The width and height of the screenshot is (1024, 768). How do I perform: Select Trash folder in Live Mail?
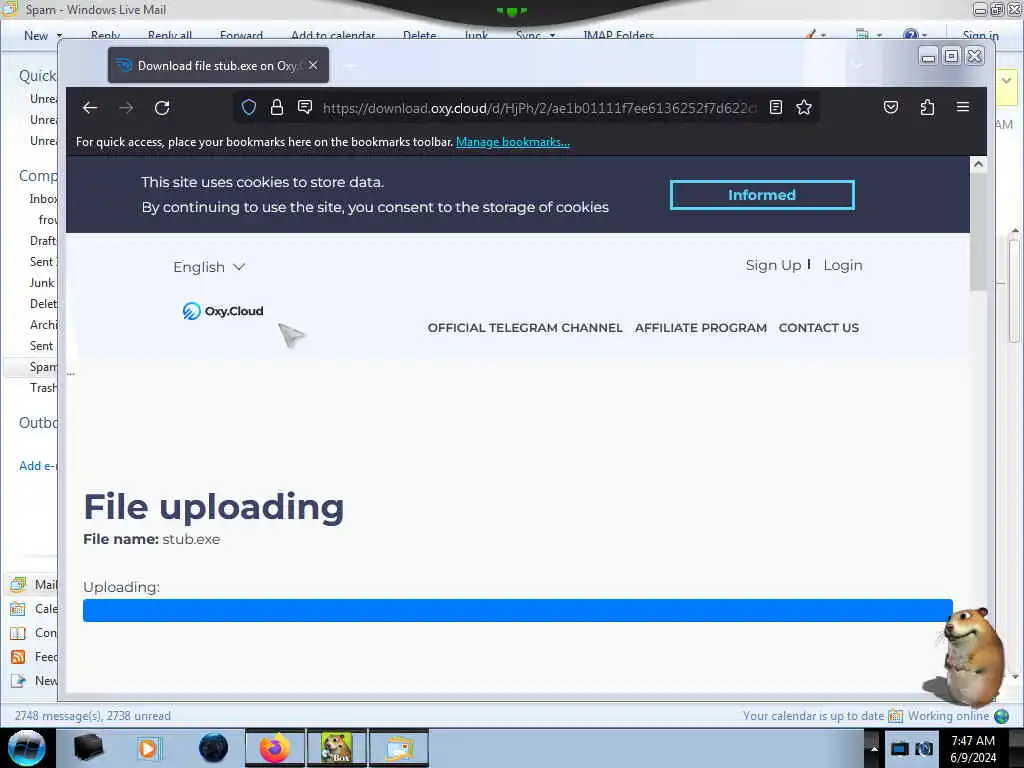coord(43,388)
